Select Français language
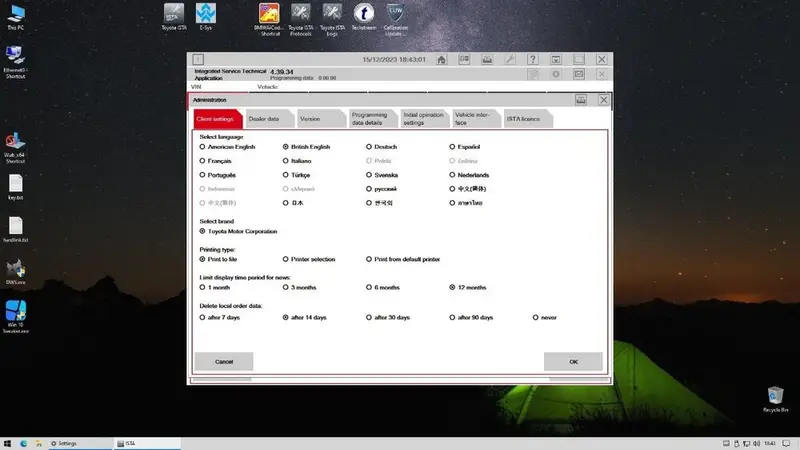Viewport: 800px width, 450px height. (203, 161)
